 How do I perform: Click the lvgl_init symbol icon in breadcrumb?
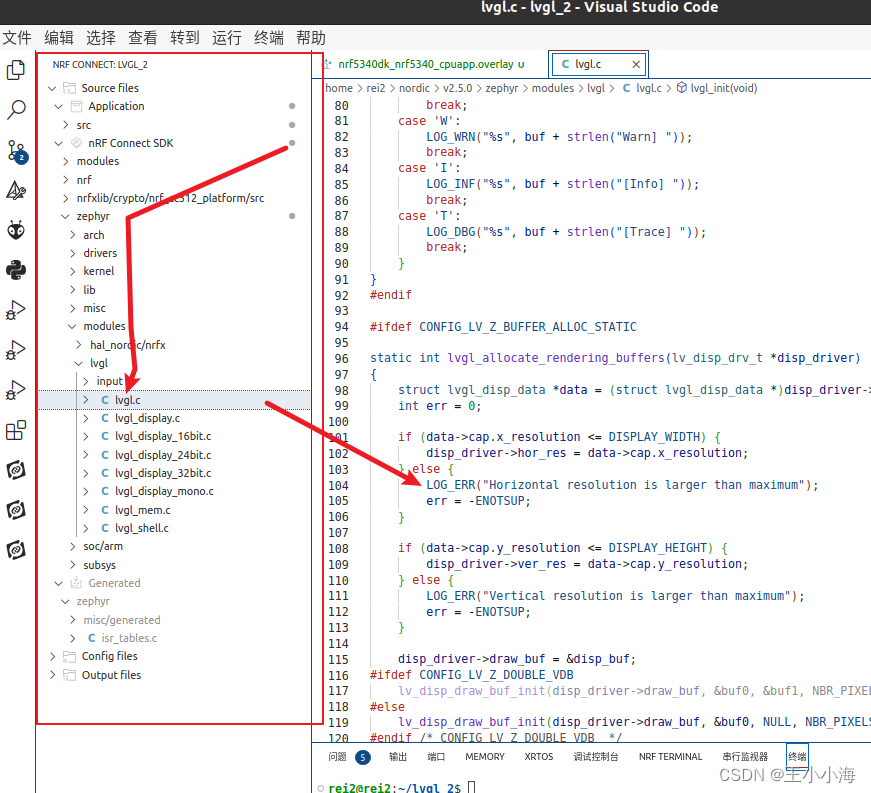tap(682, 88)
